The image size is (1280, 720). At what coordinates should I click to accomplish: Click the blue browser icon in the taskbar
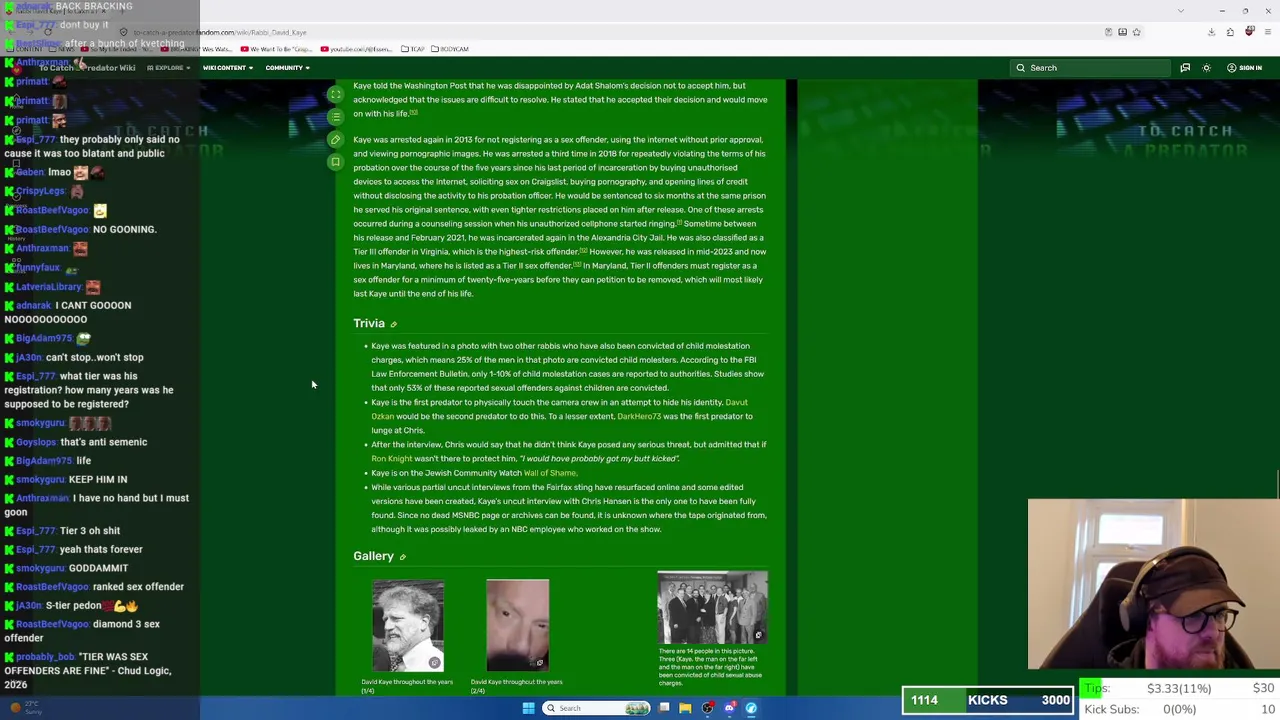[751, 708]
